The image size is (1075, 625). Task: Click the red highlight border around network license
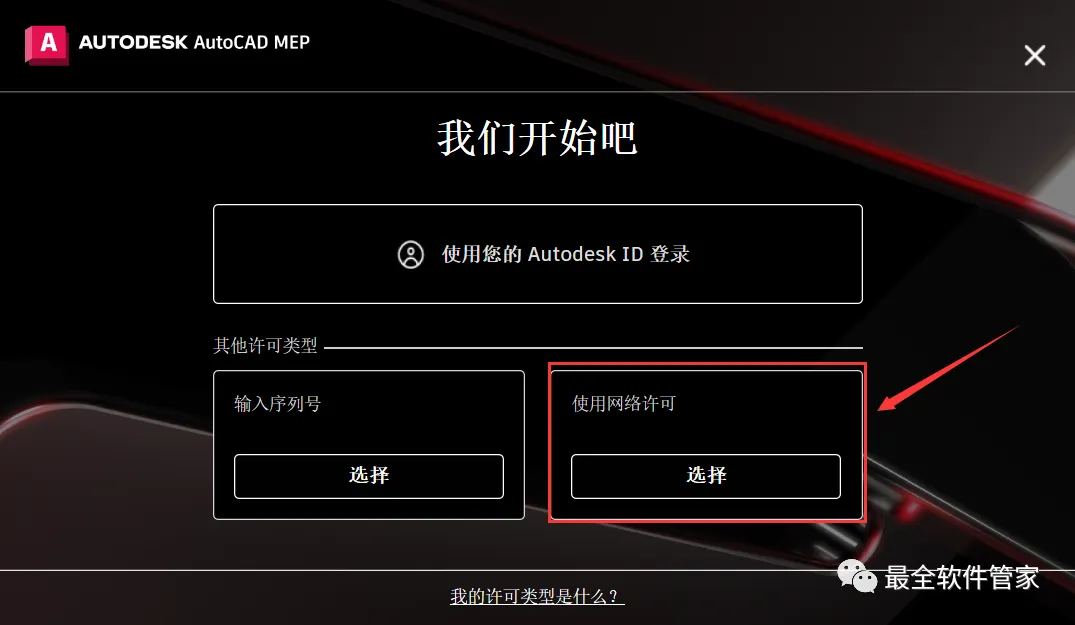pyautogui.click(x=707, y=365)
